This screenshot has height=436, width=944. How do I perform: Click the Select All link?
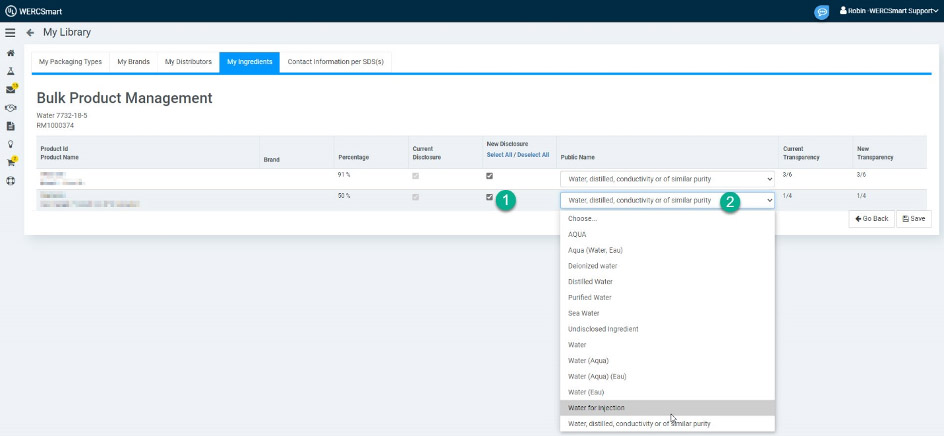point(499,155)
